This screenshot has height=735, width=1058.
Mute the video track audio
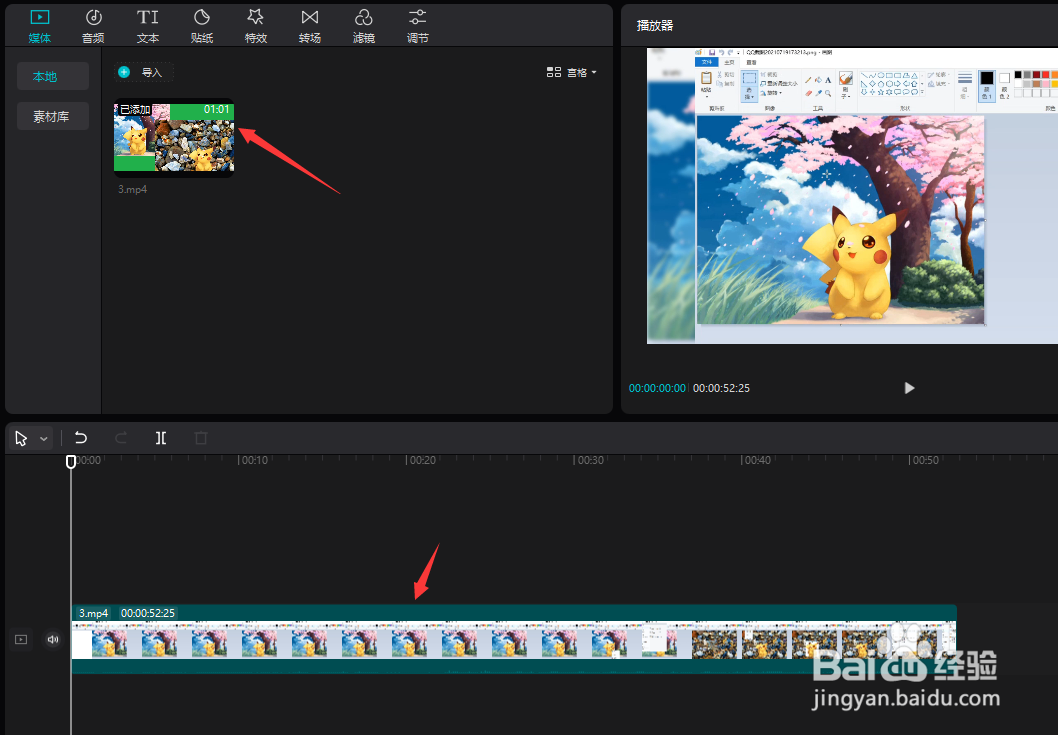pyautogui.click(x=53, y=639)
